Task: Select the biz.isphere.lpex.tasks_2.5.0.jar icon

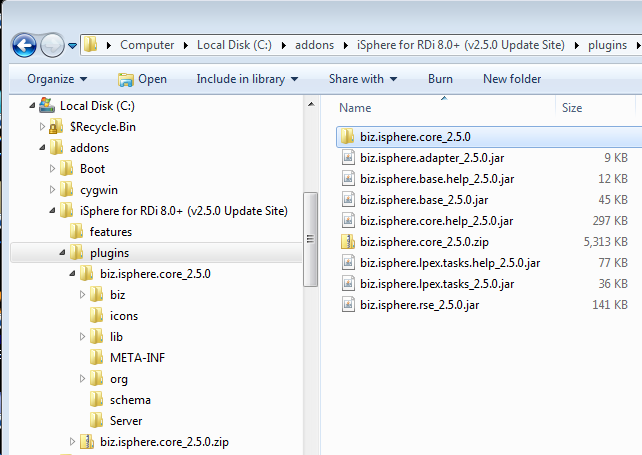Action: click(x=348, y=283)
